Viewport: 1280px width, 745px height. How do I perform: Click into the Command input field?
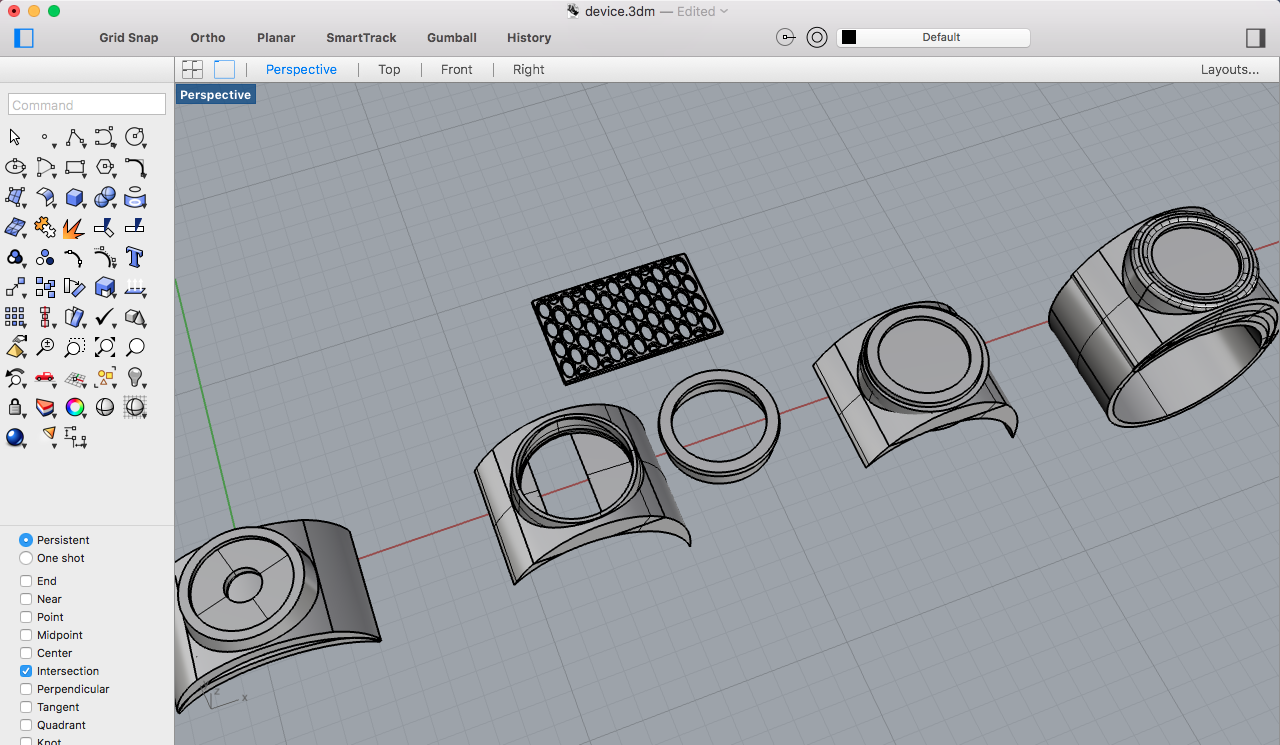pyautogui.click(x=87, y=104)
